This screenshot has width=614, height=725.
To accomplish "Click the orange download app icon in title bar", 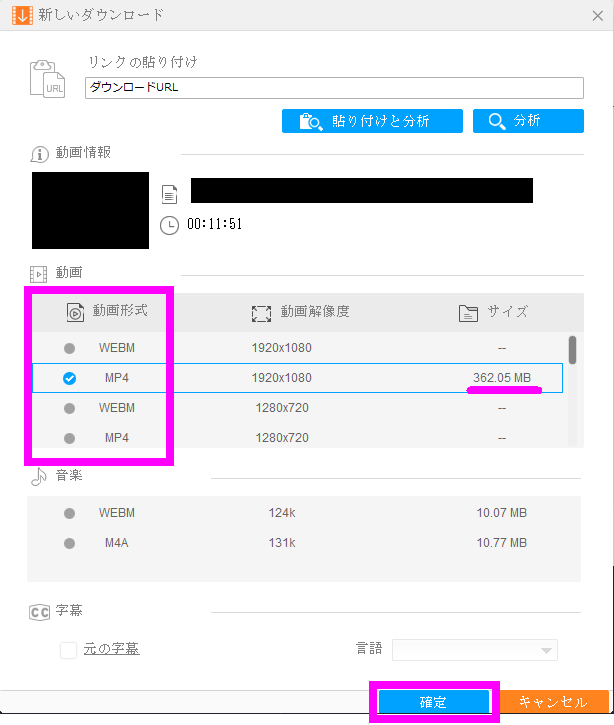I will (x=22, y=15).
